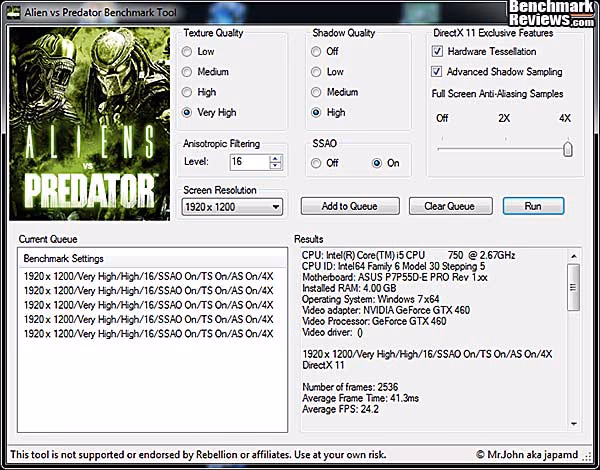Decrease anisotropic level with down arrow

click(x=275, y=166)
